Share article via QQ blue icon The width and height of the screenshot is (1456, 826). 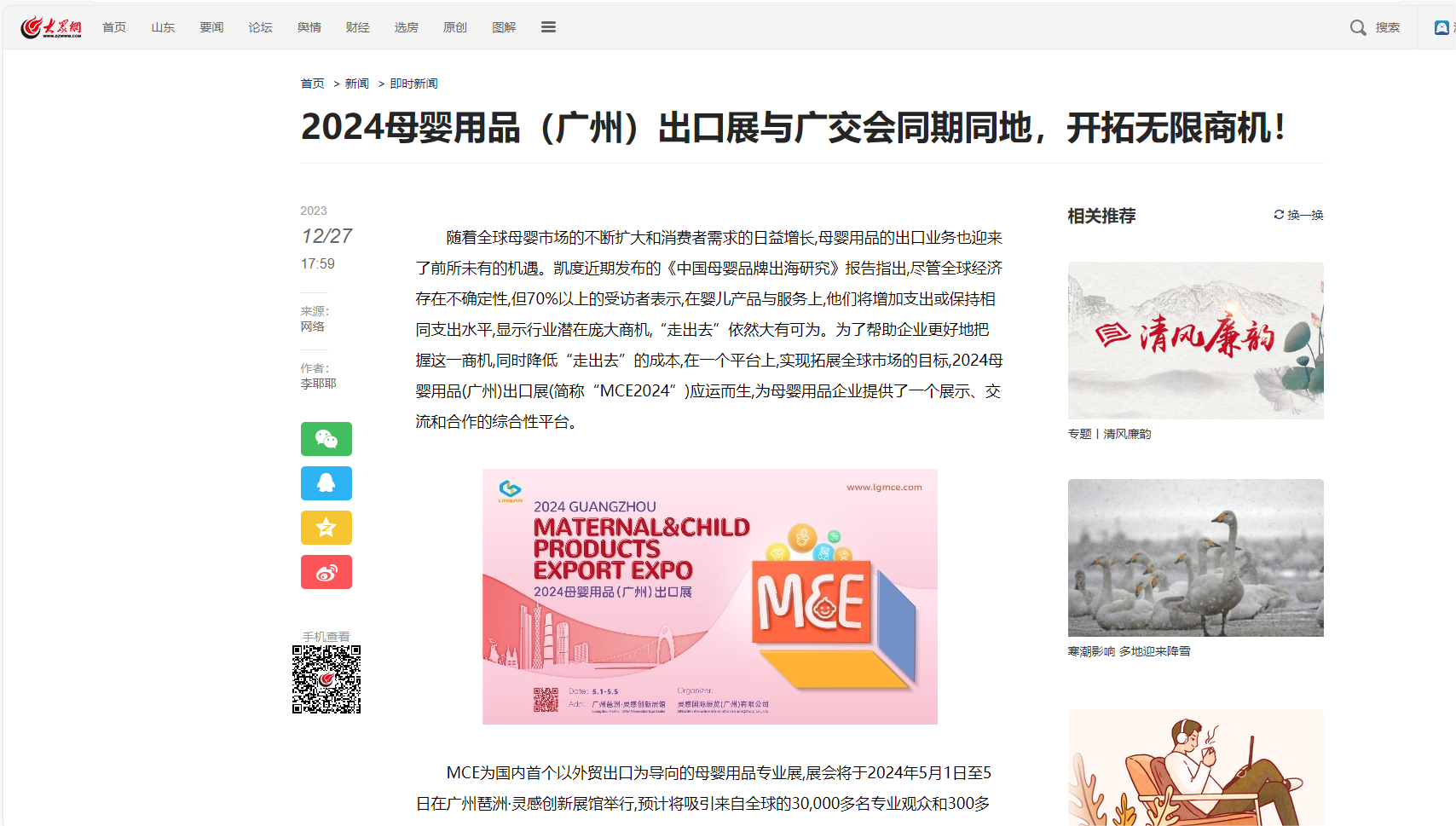point(326,483)
